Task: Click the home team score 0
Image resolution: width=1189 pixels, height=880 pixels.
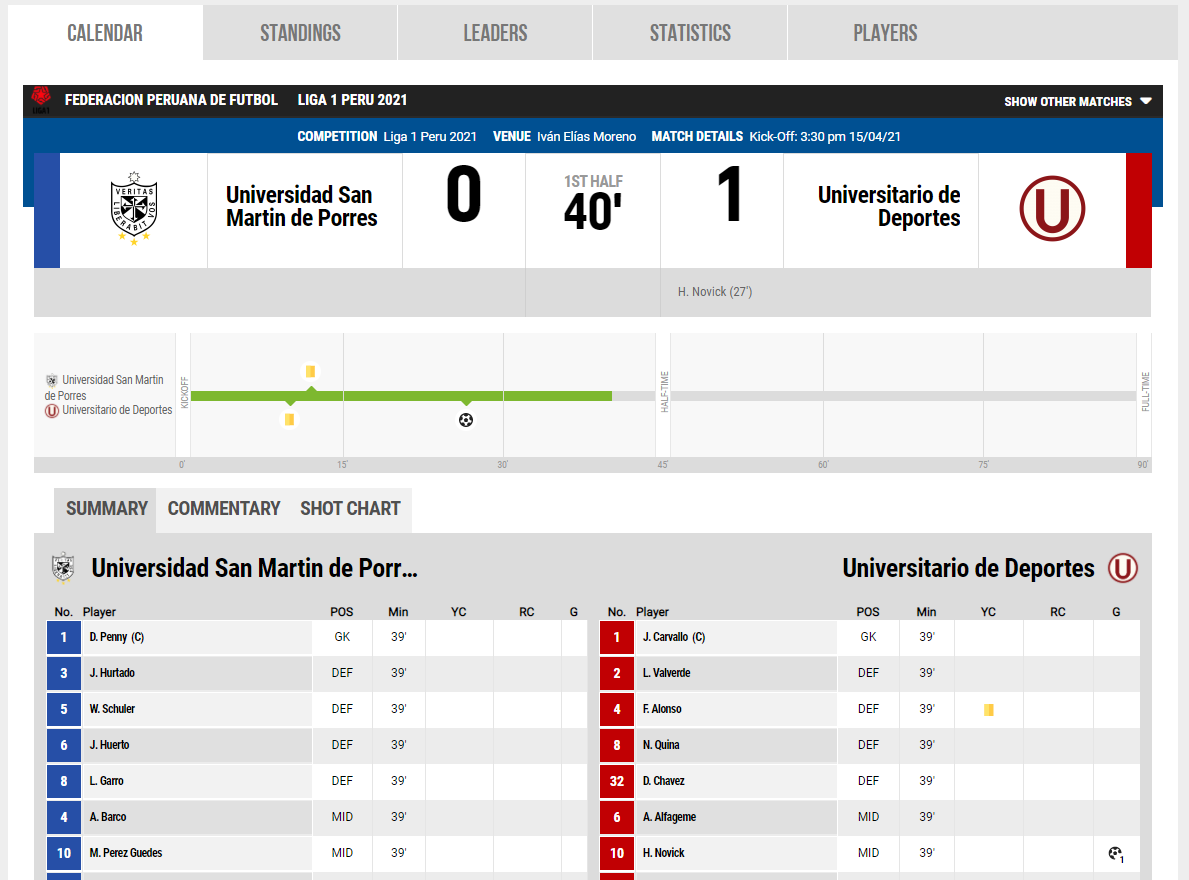Action: [463, 195]
